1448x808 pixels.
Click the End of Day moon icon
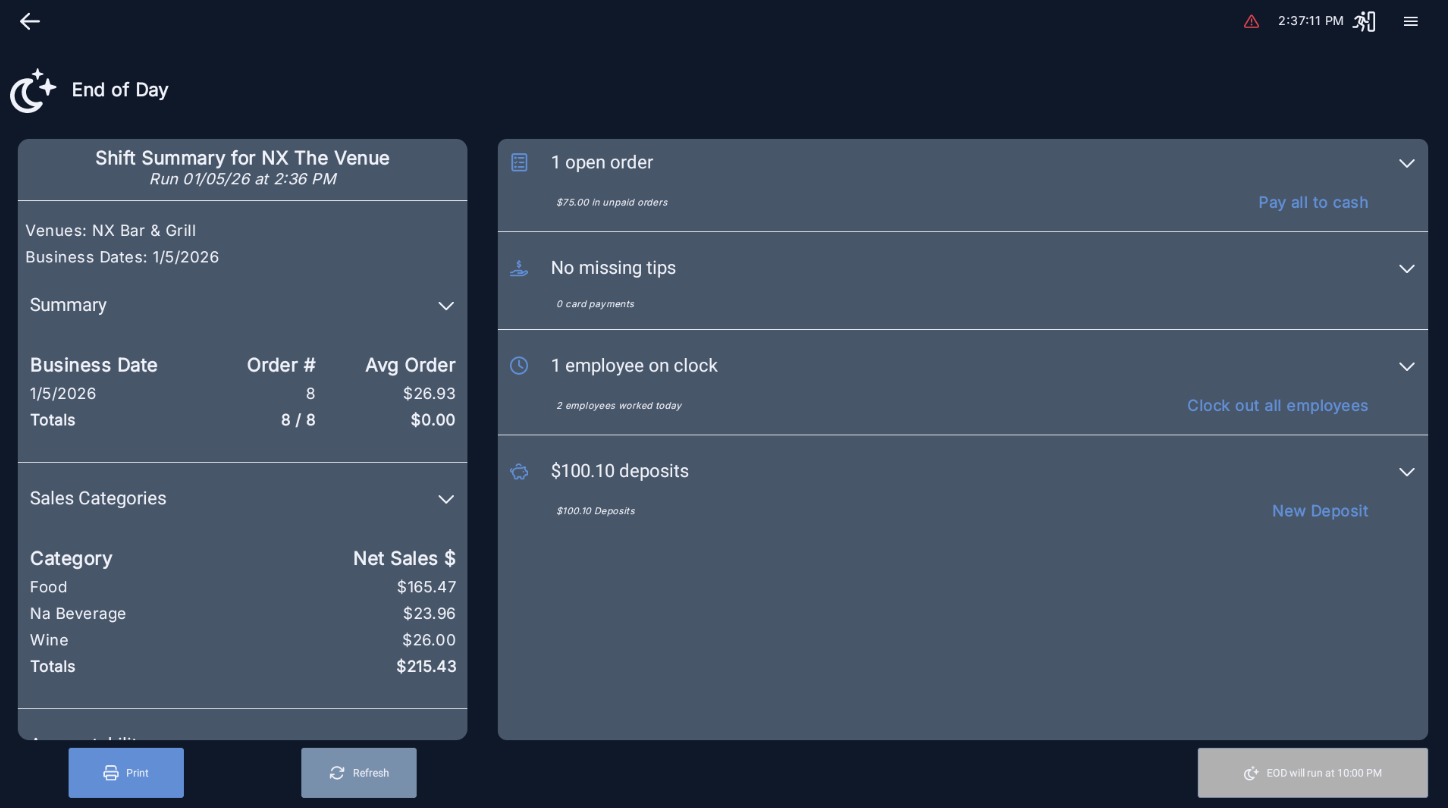[32, 91]
